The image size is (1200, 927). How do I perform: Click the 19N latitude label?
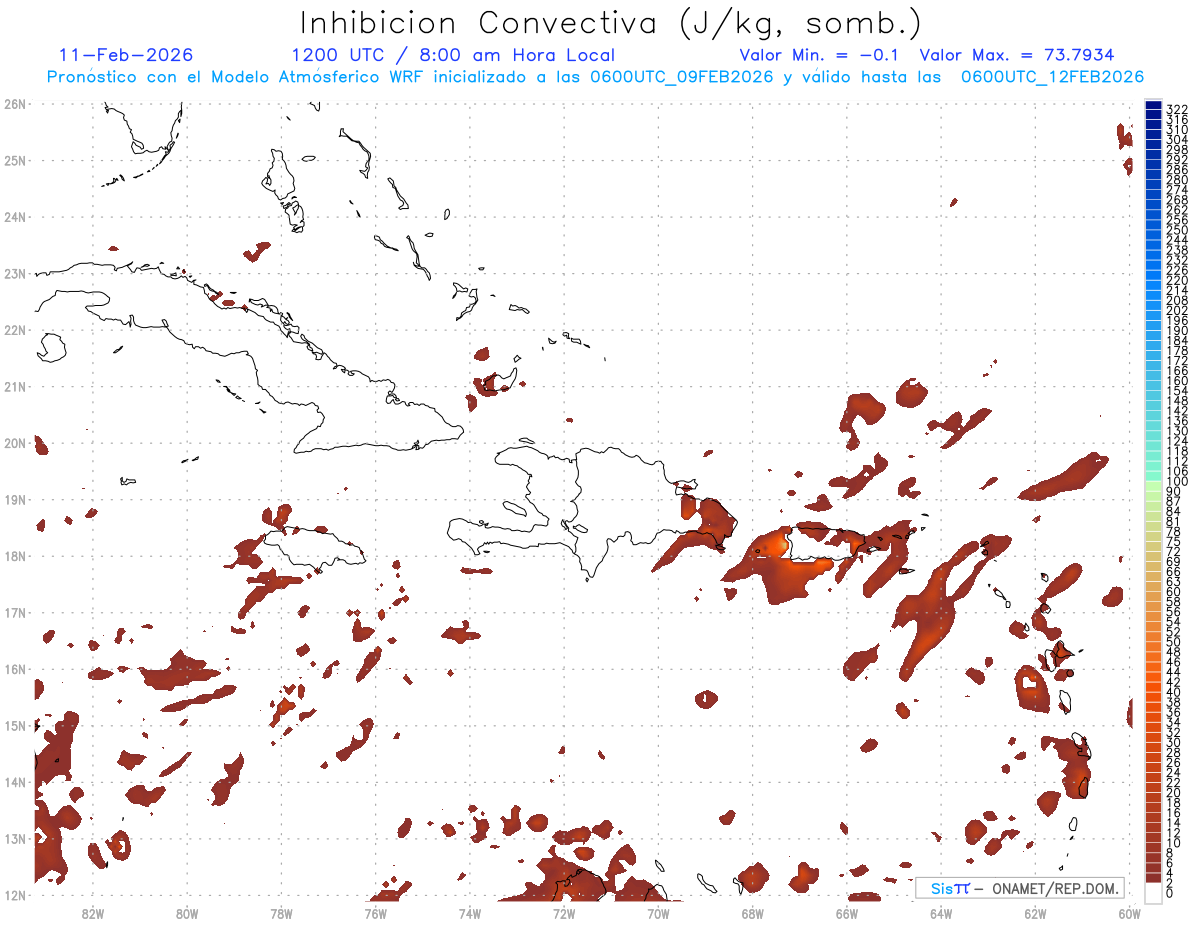coord(14,499)
